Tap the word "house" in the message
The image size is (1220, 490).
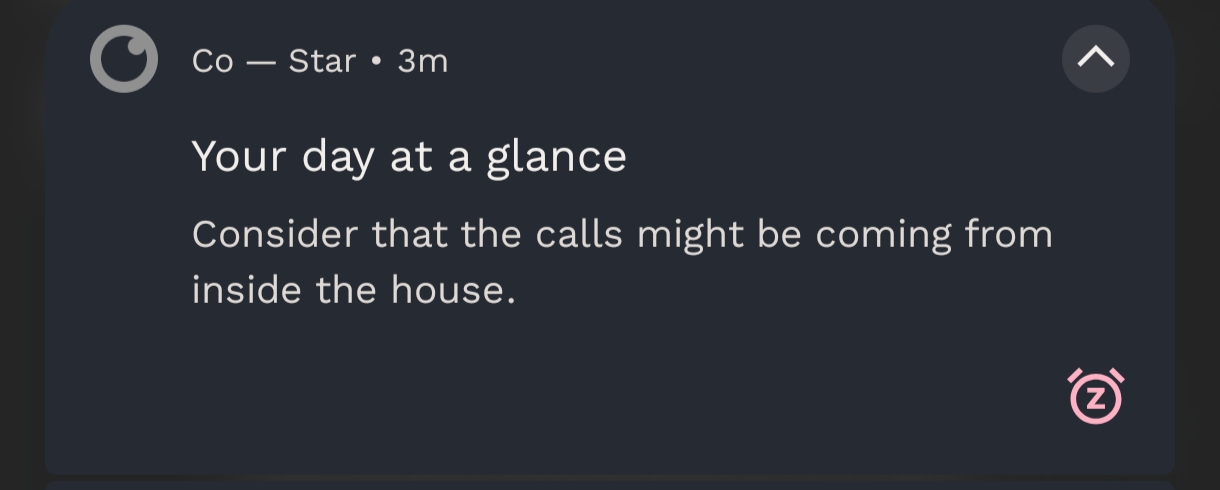pos(447,290)
